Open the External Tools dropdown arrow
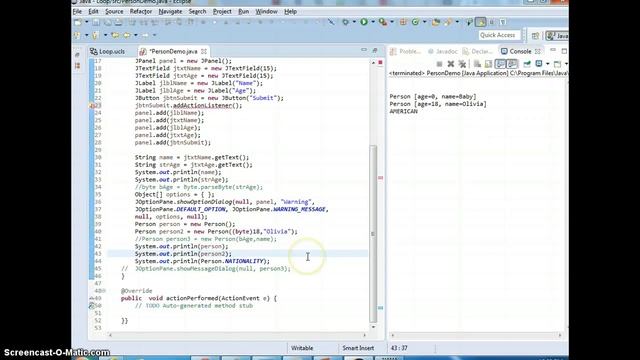 (392, 22)
